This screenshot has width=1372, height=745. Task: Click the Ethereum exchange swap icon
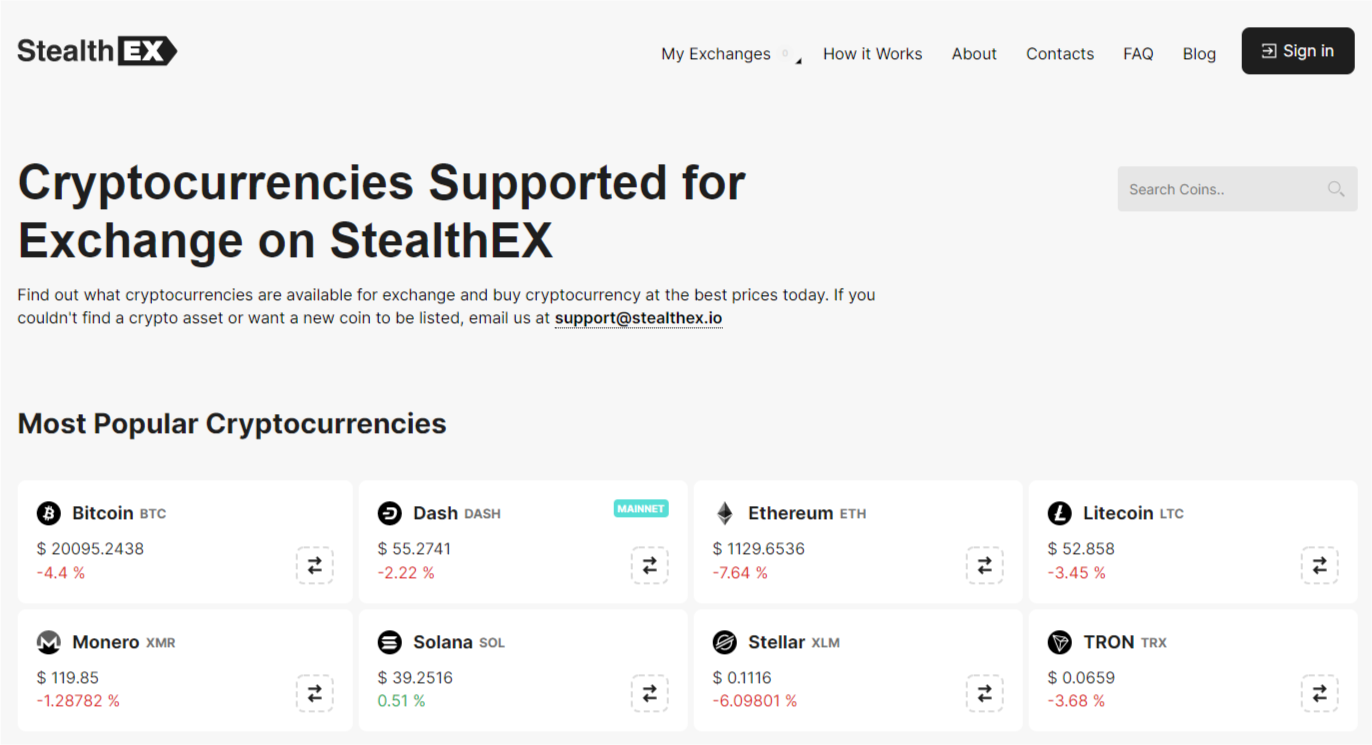click(984, 565)
